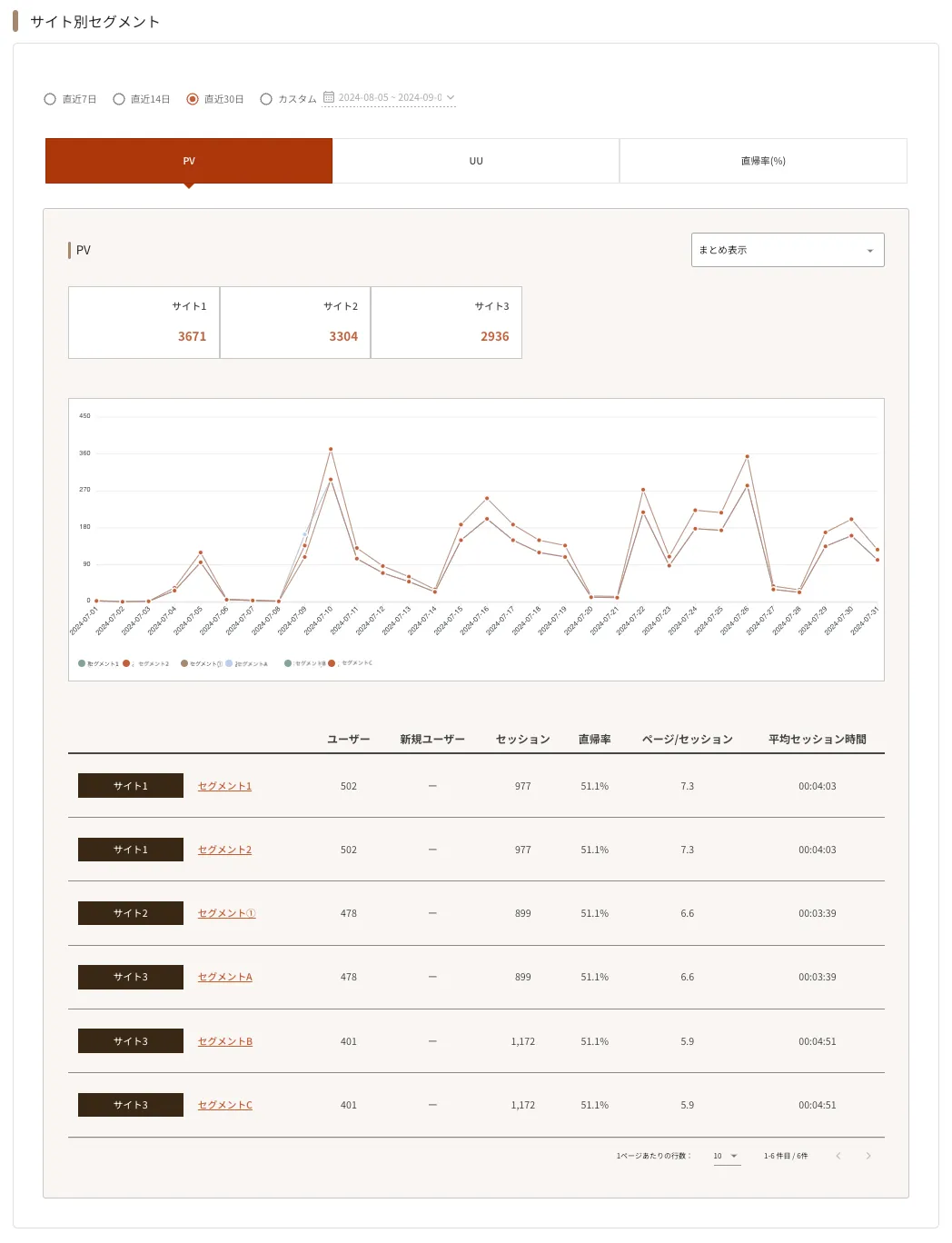Click the 直帰率 column header
The width and height of the screenshot is (952, 1243).
595,740
